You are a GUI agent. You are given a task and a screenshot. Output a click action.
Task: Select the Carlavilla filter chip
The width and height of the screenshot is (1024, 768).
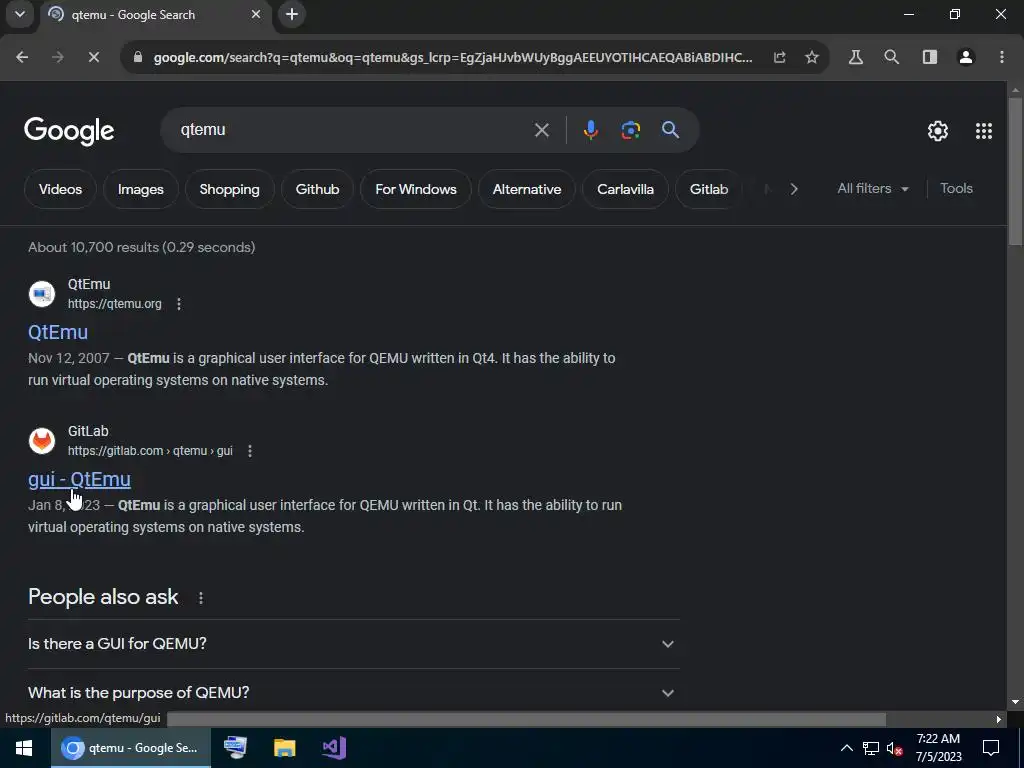625,189
